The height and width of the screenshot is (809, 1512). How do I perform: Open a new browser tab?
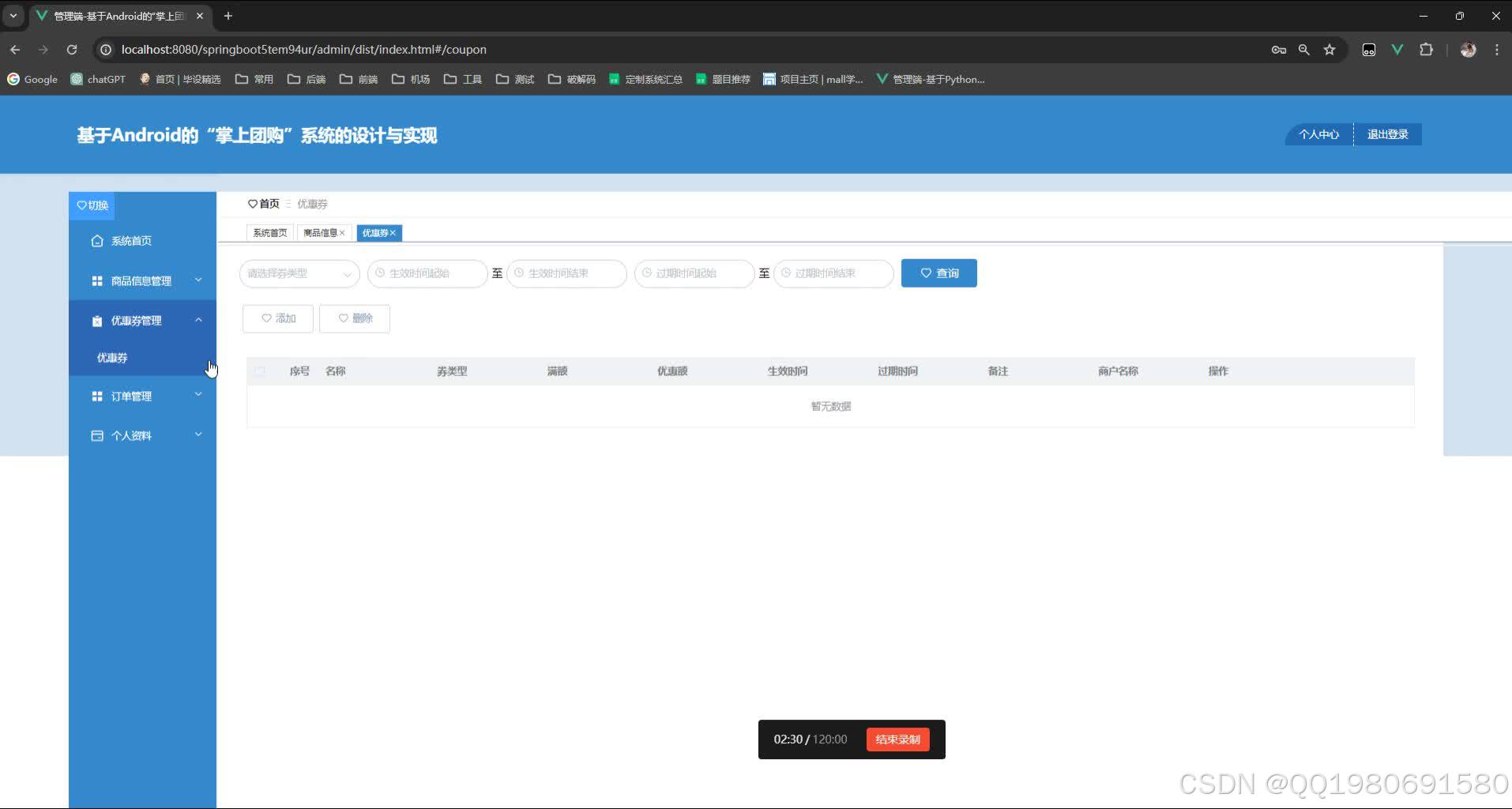[228, 16]
